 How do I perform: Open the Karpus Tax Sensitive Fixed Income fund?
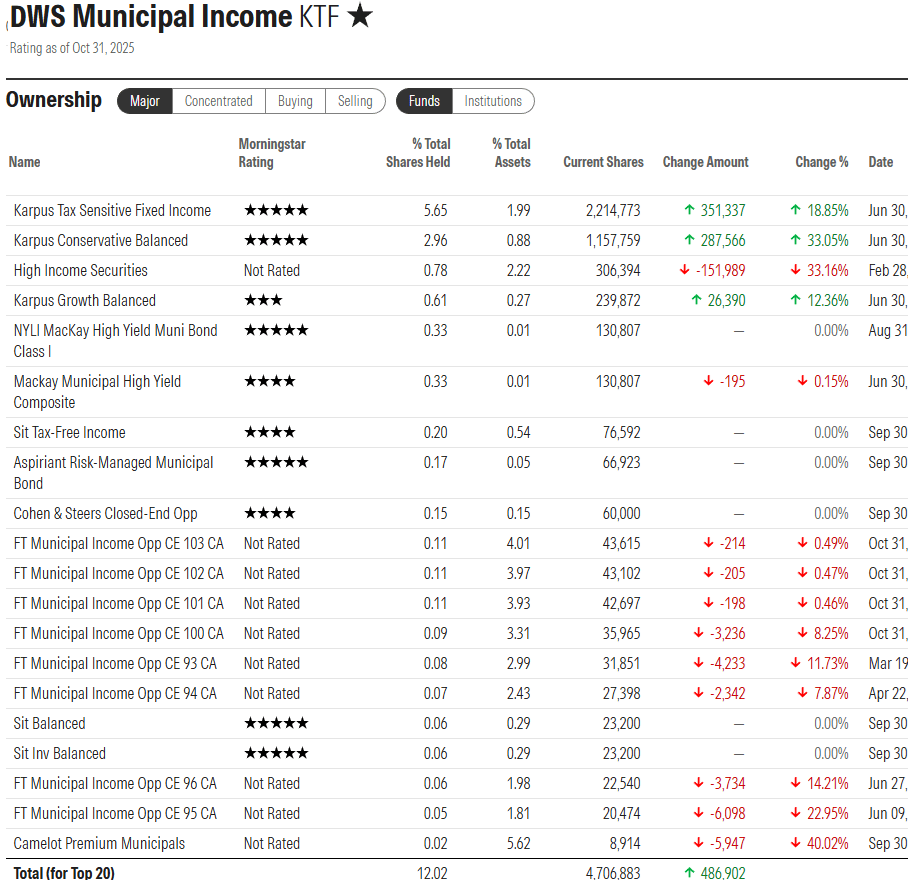[x=111, y=210]
